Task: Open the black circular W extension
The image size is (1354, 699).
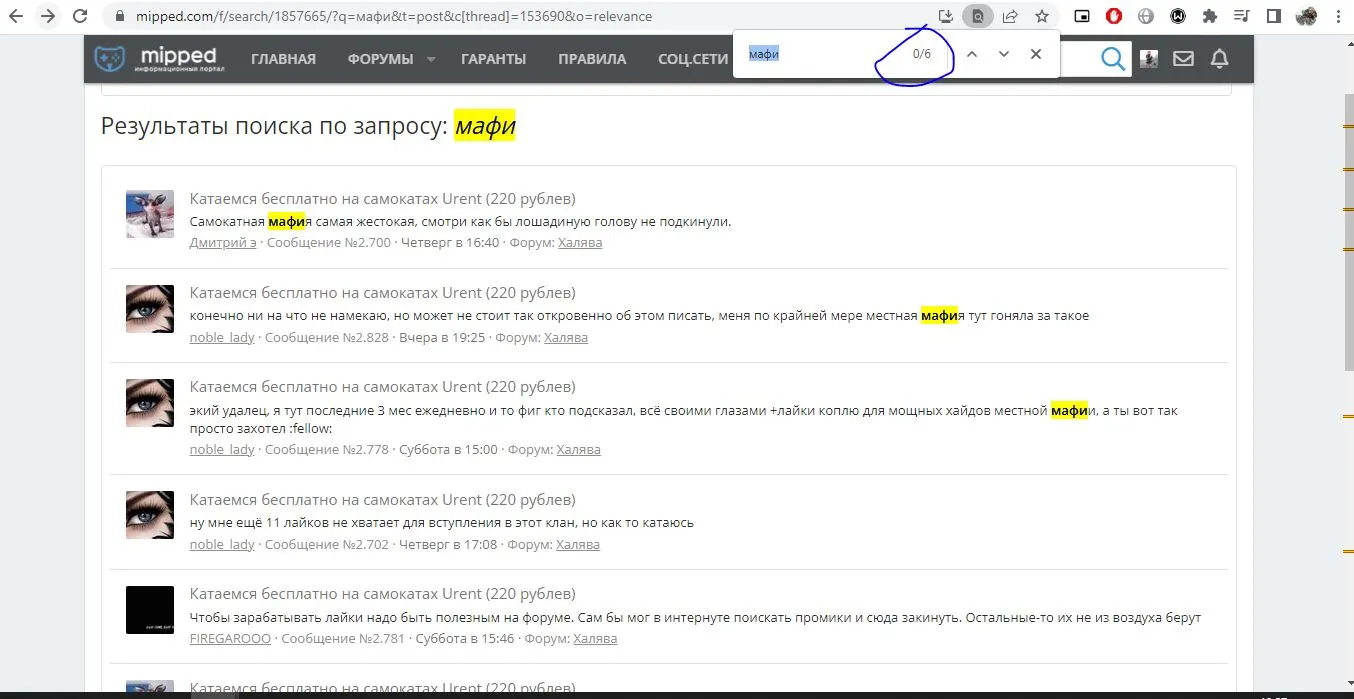Action: point(1178,16)
